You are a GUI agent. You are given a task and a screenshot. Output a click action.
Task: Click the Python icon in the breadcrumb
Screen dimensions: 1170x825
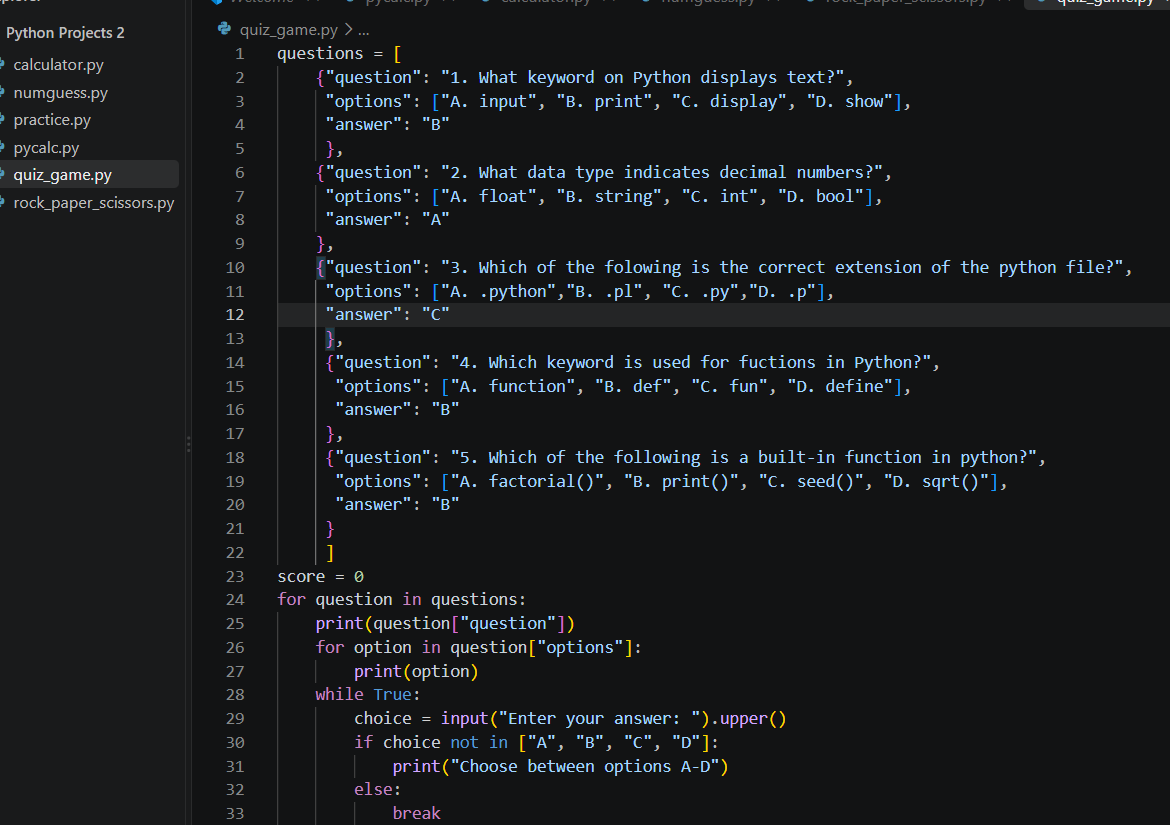click(224, 29)
